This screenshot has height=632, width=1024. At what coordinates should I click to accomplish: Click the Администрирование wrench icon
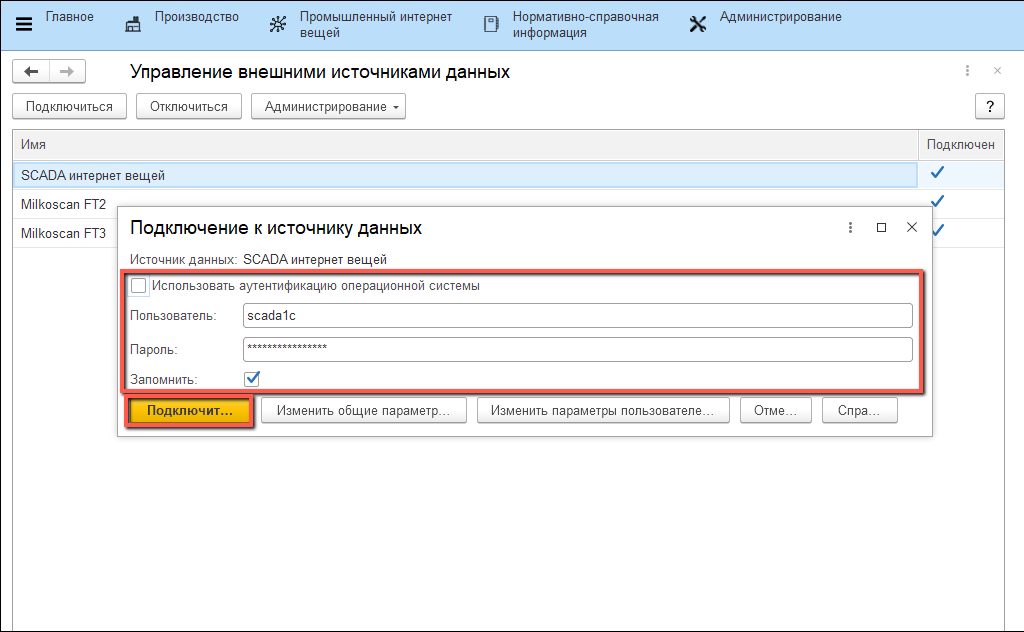coord(698,25)
